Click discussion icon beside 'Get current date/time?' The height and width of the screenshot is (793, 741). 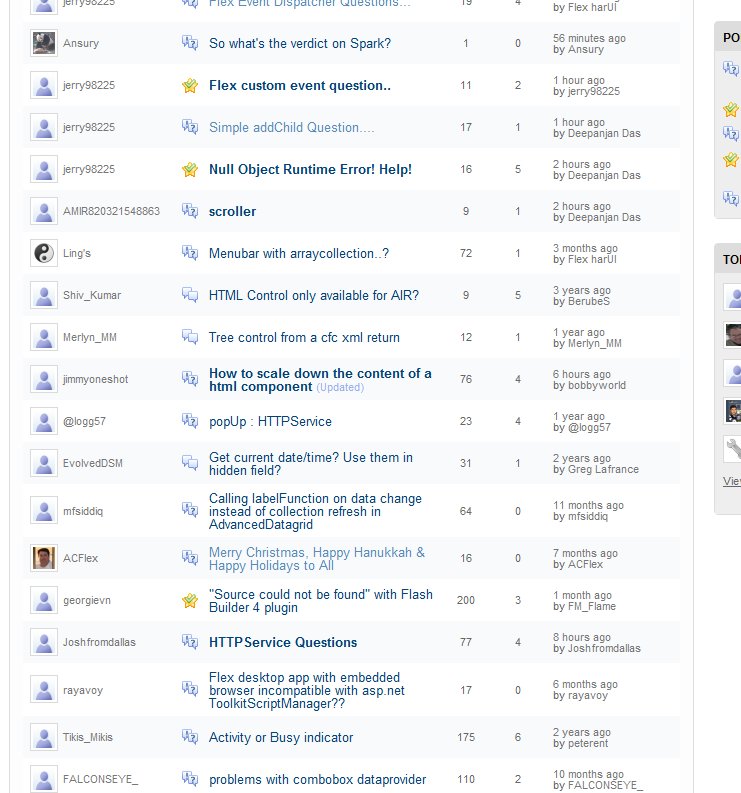[x=190, y=462]
